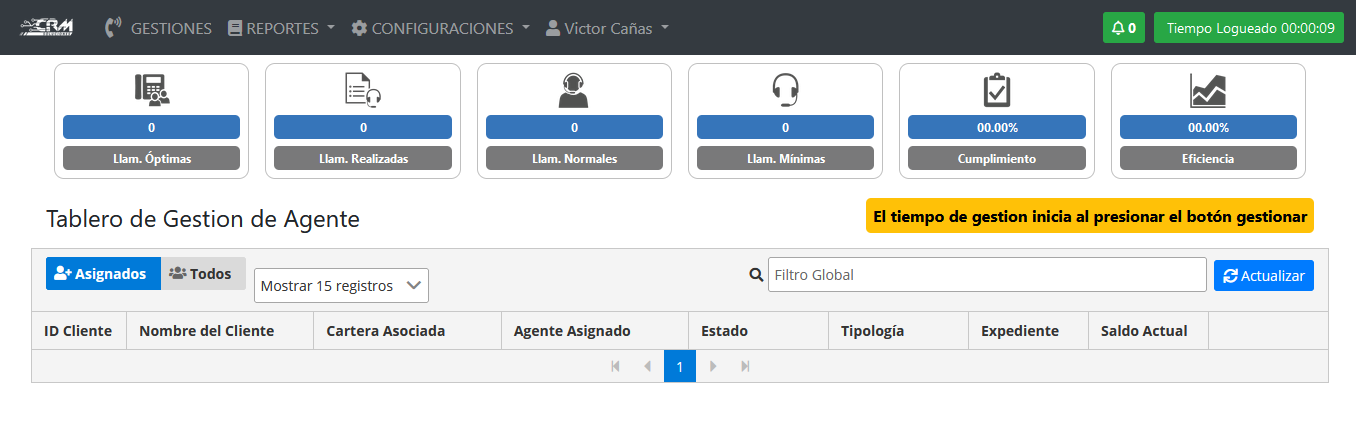This screenshot has height=426, width=1356.
Task: Open the Mostrar 15 registros dropdown
Action: tap(341, 285)
